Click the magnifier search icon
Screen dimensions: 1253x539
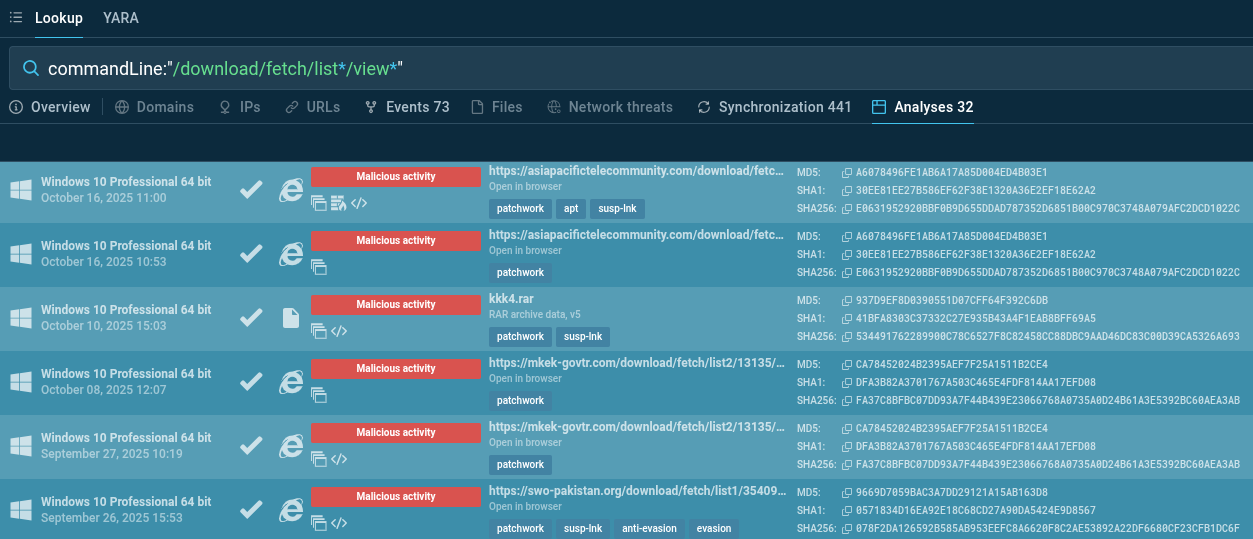click(x=31, y=69)
